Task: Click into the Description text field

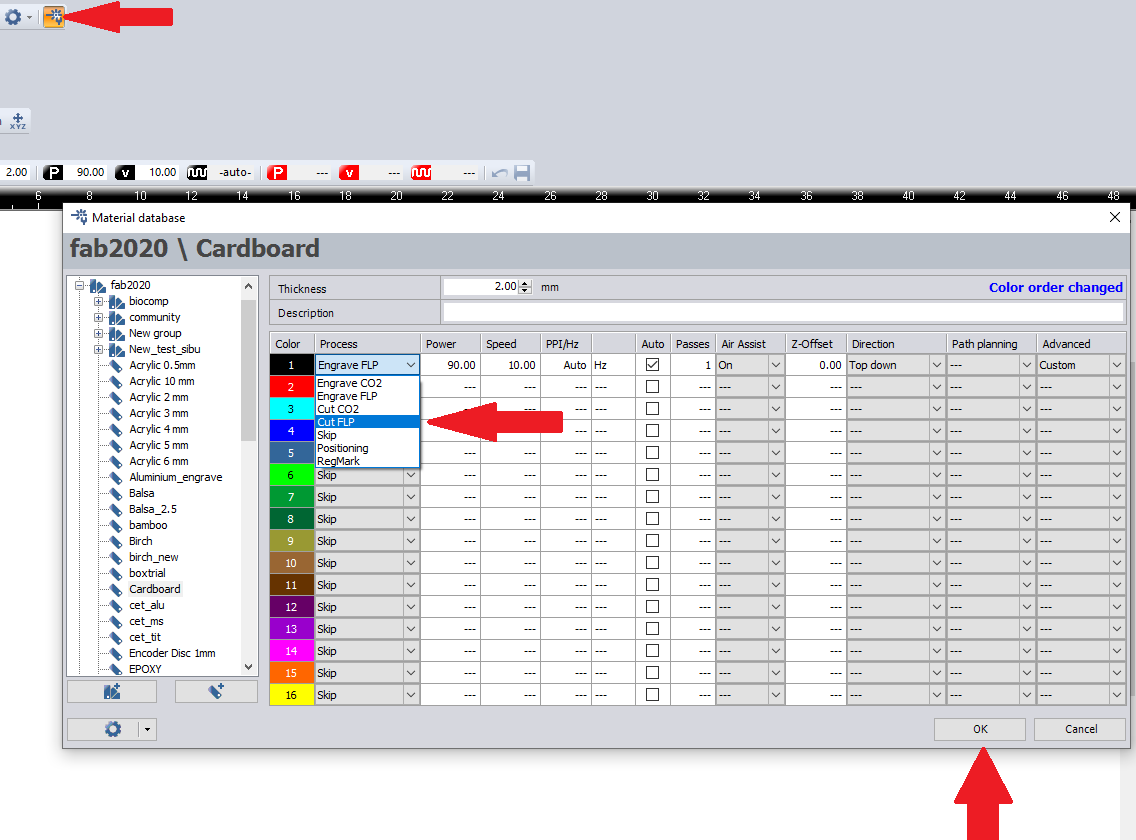Action: pyautogui.click(x=782, y=313)
